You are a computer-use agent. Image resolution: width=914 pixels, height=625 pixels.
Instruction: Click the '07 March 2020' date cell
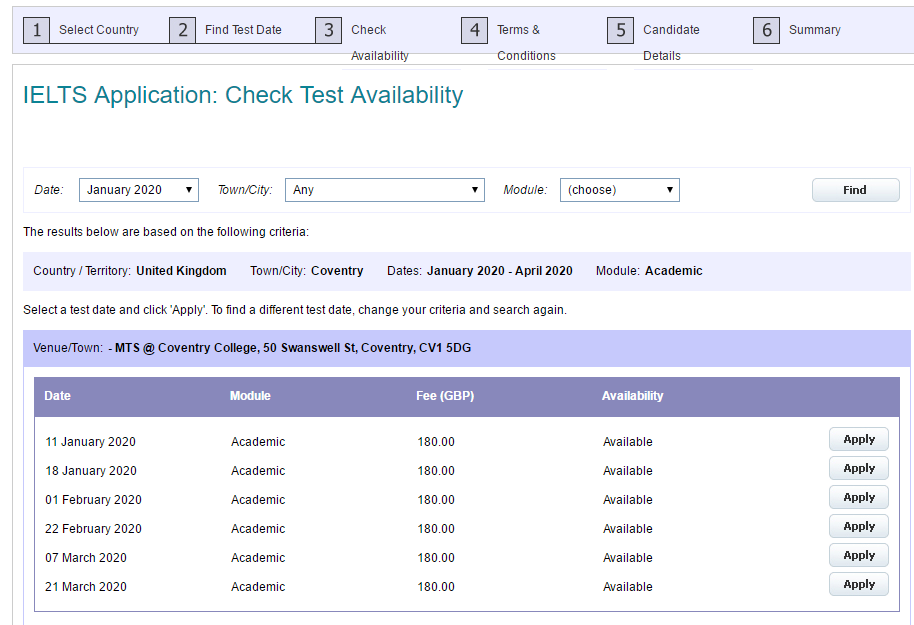click(x=86, y=558)
